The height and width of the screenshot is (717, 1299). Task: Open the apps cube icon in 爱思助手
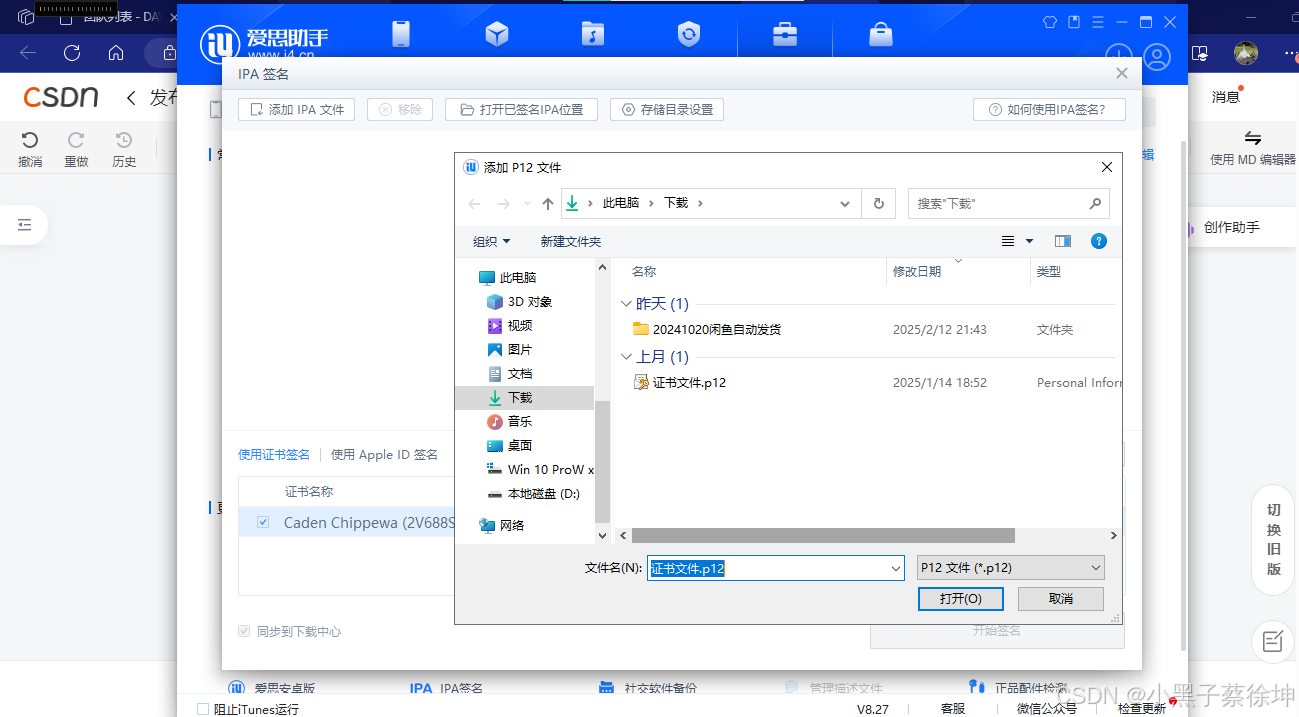[x=497, y=34]
